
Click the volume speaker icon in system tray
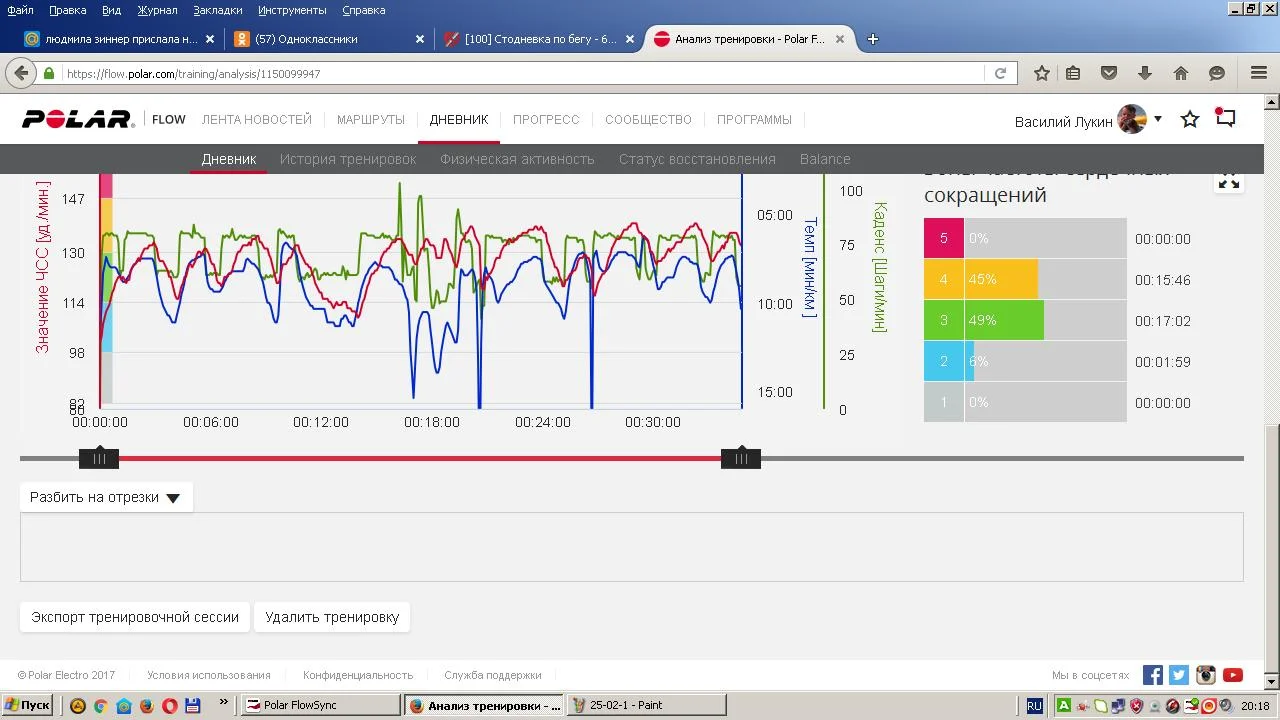[1228, 705]
